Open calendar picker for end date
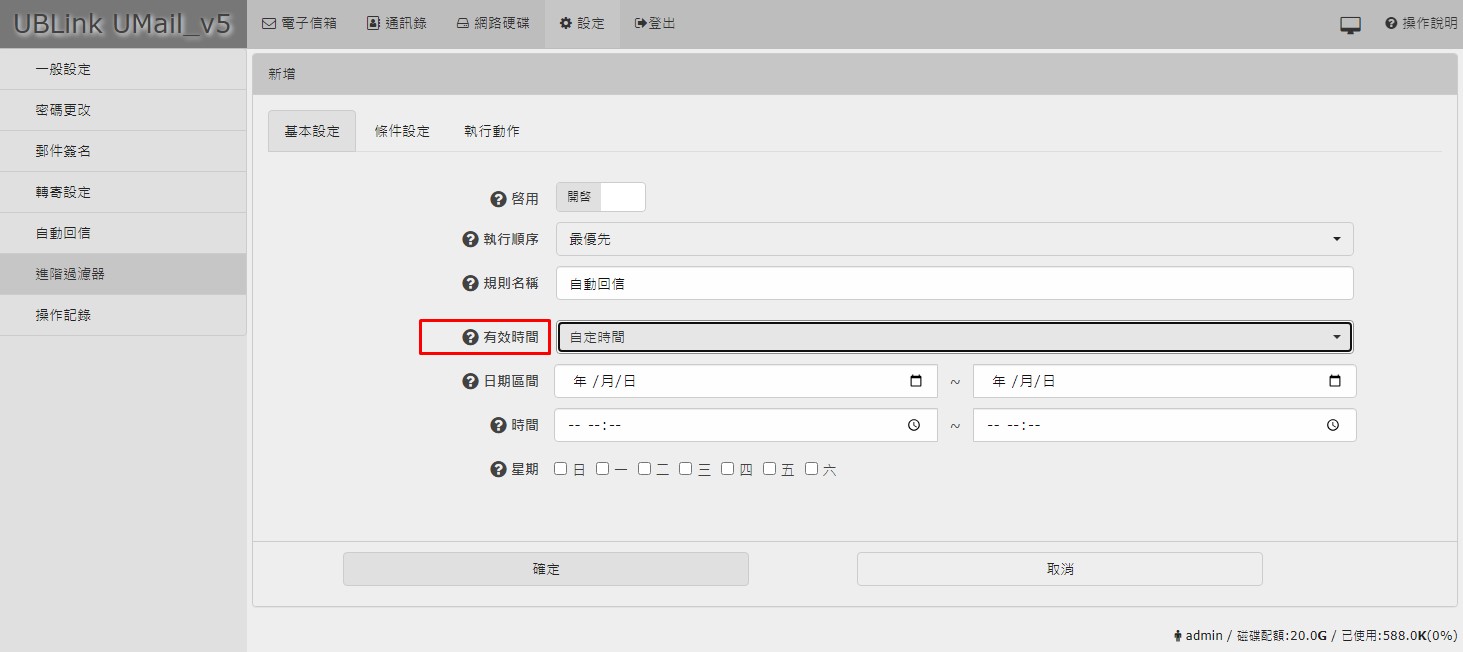The height and width of the screenshot is (652, 1463). 1334,381
